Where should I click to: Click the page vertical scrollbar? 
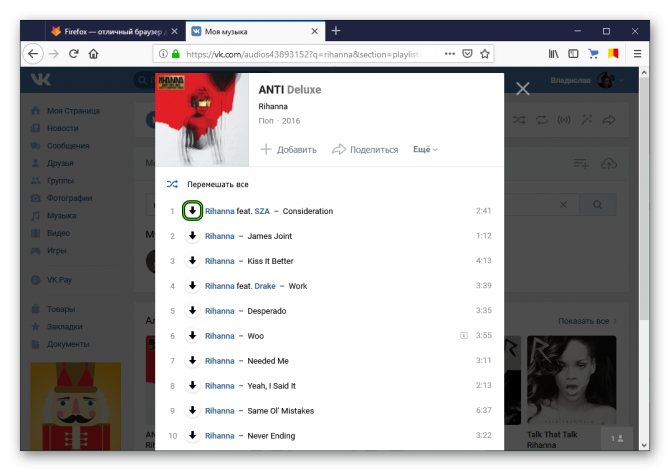point(644,197)
